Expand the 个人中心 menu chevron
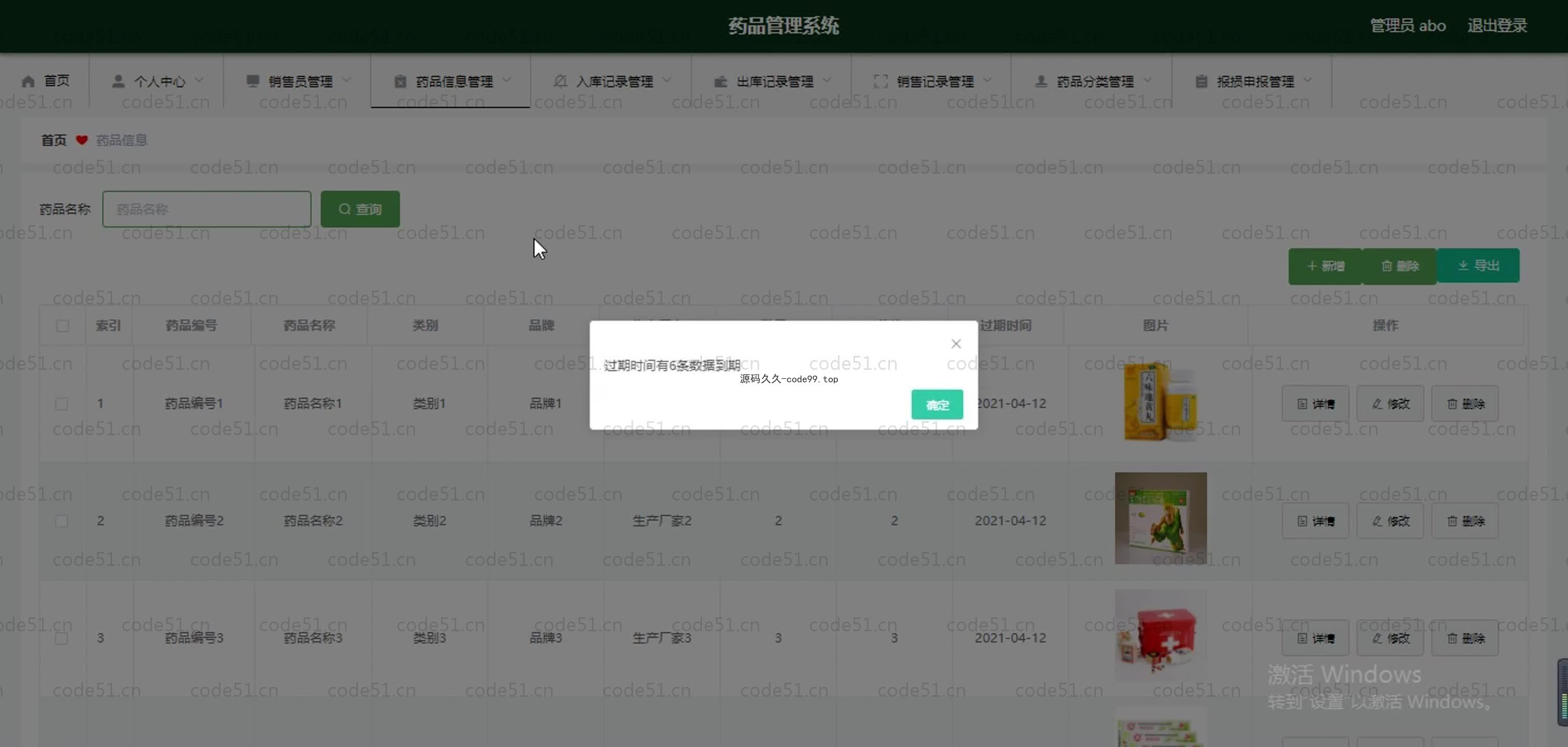Viewport: 1568px width, 747px height. click(x=199, y=80)
